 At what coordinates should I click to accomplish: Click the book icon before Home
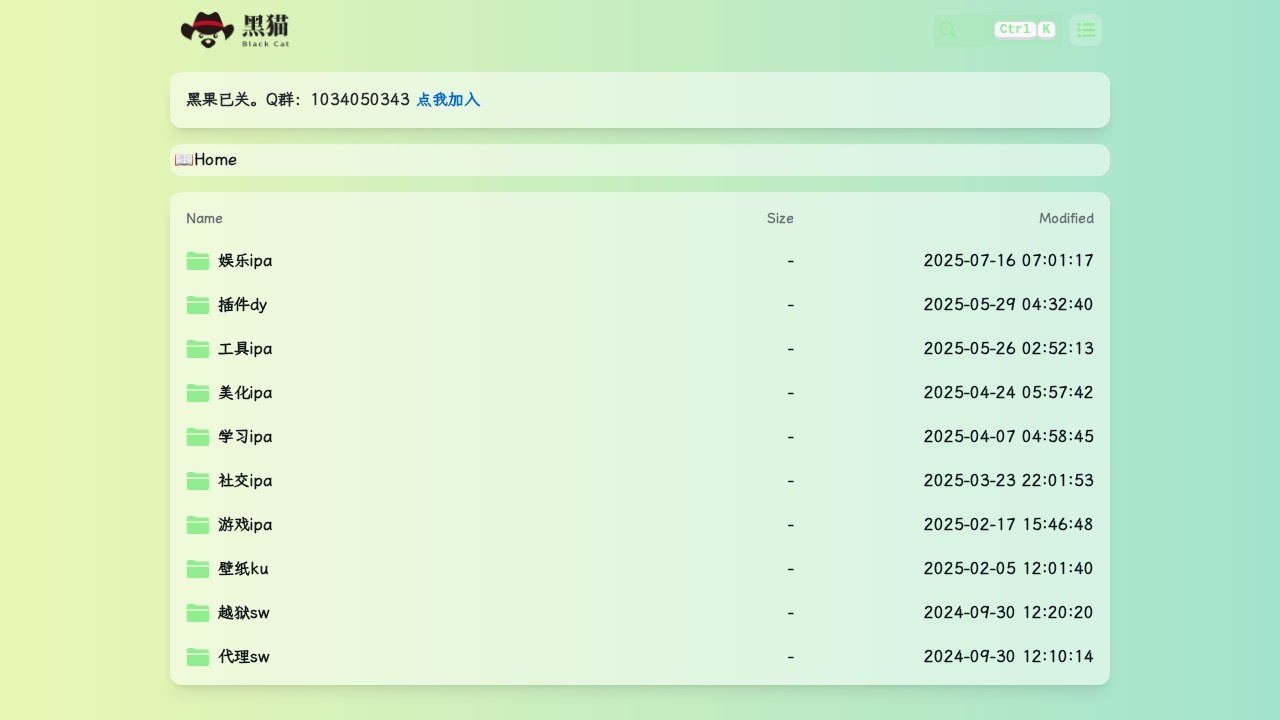(183, 160)
